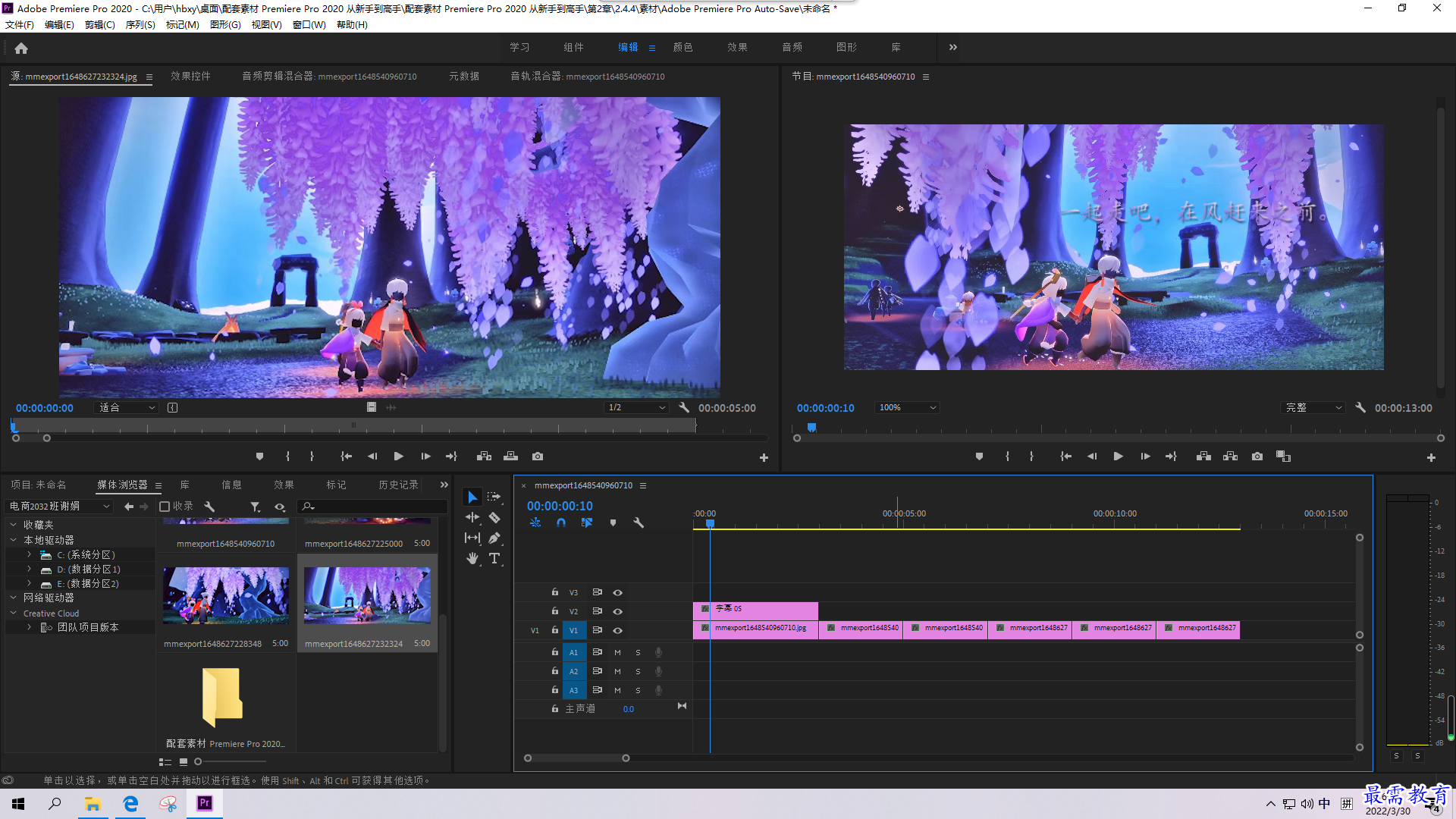
Task: Select the Slip tool
Action: pyautogui.click(x=472, y=538)
